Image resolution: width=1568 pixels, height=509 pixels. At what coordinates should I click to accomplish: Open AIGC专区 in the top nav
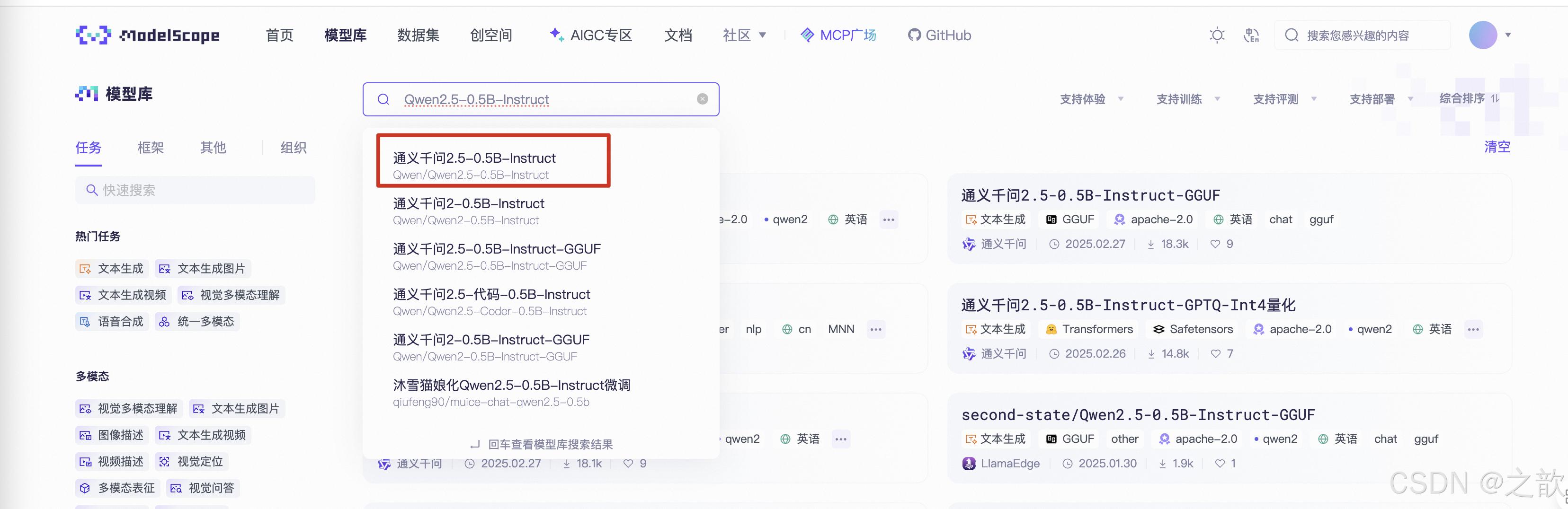[x=590, y=35]
